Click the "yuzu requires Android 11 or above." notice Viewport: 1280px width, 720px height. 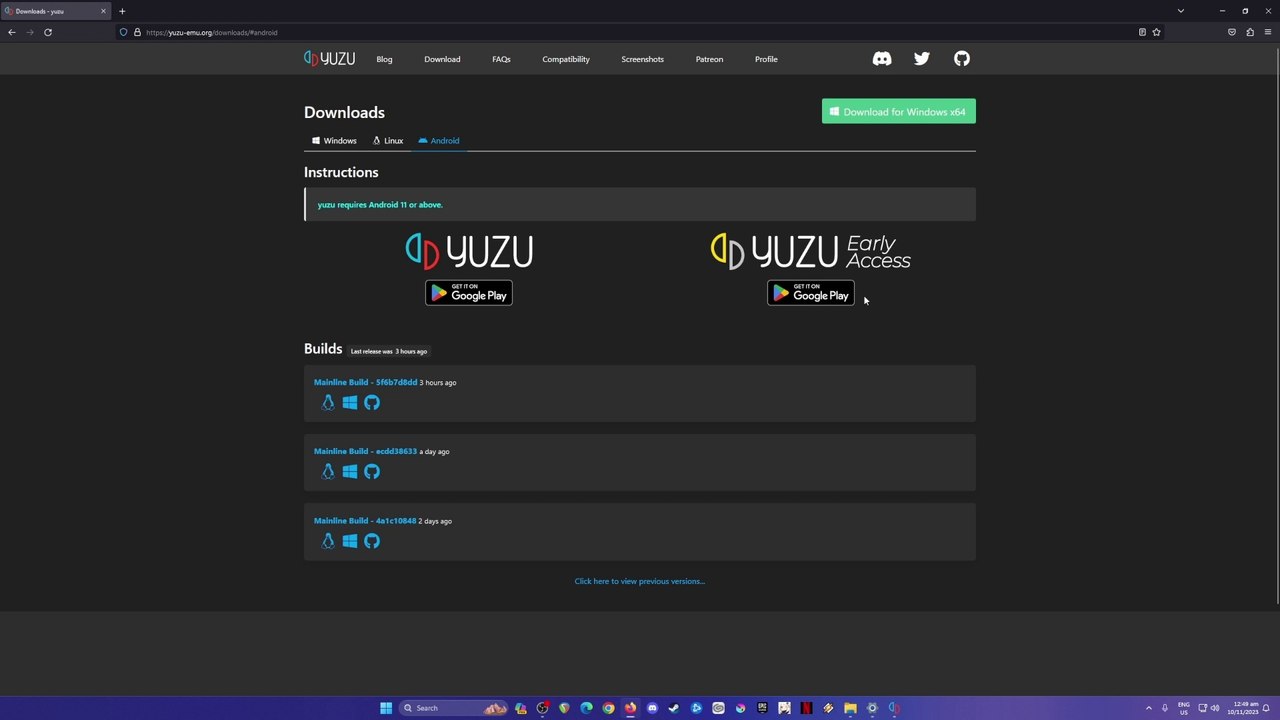point(640,205)
